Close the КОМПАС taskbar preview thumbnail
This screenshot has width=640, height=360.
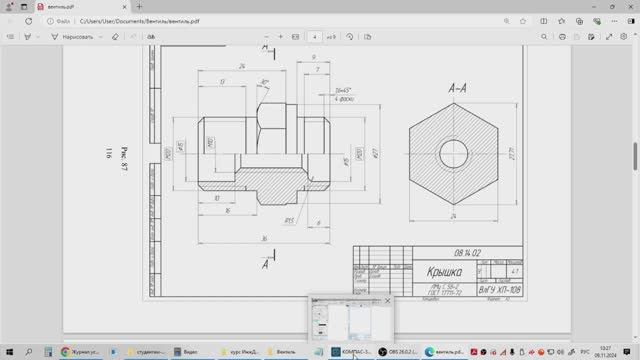pos(387,301)
